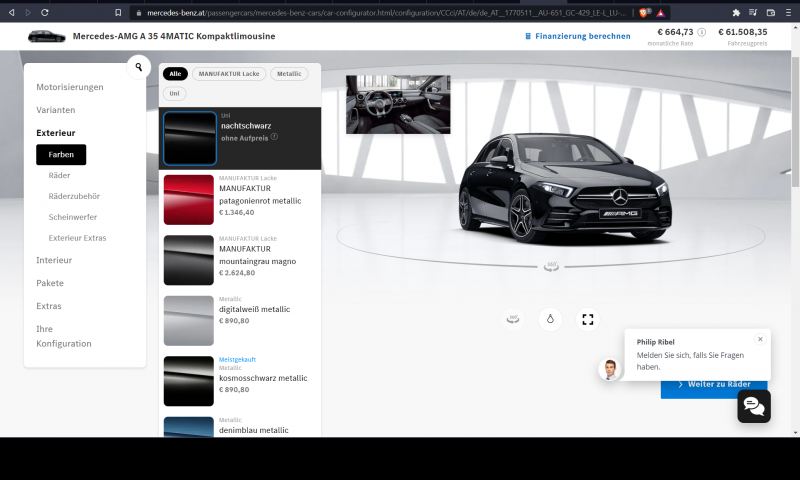
Task: Open the Scheinwerfer submenu item
Action: pyautogui.click(x=72, y=217)
